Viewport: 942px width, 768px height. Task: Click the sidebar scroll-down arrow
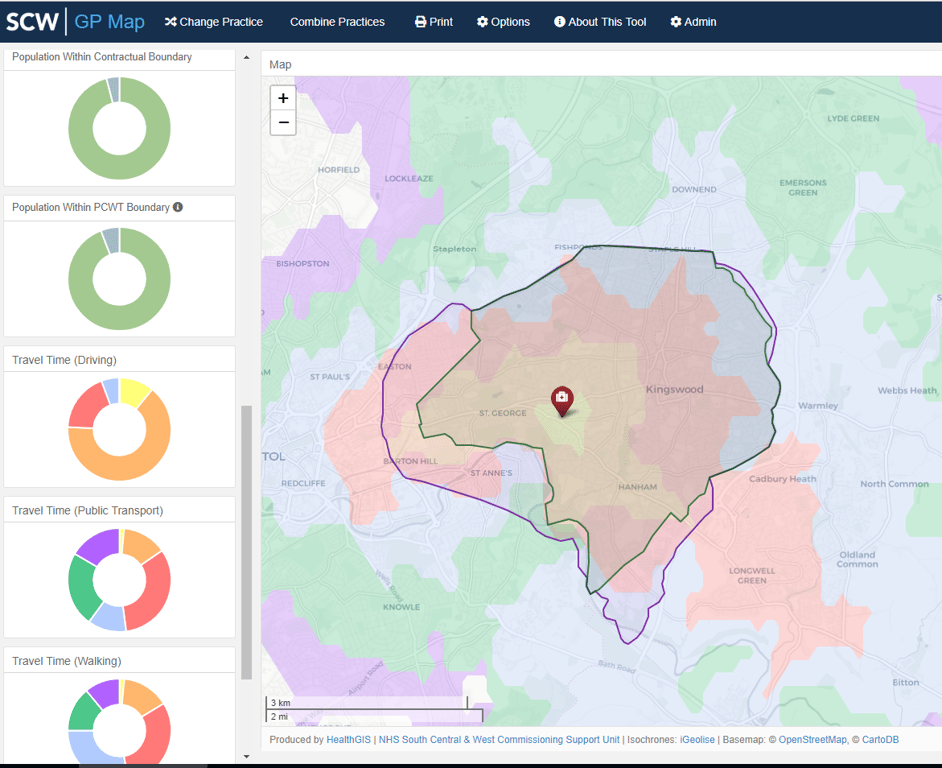click(x=247, y=757)
